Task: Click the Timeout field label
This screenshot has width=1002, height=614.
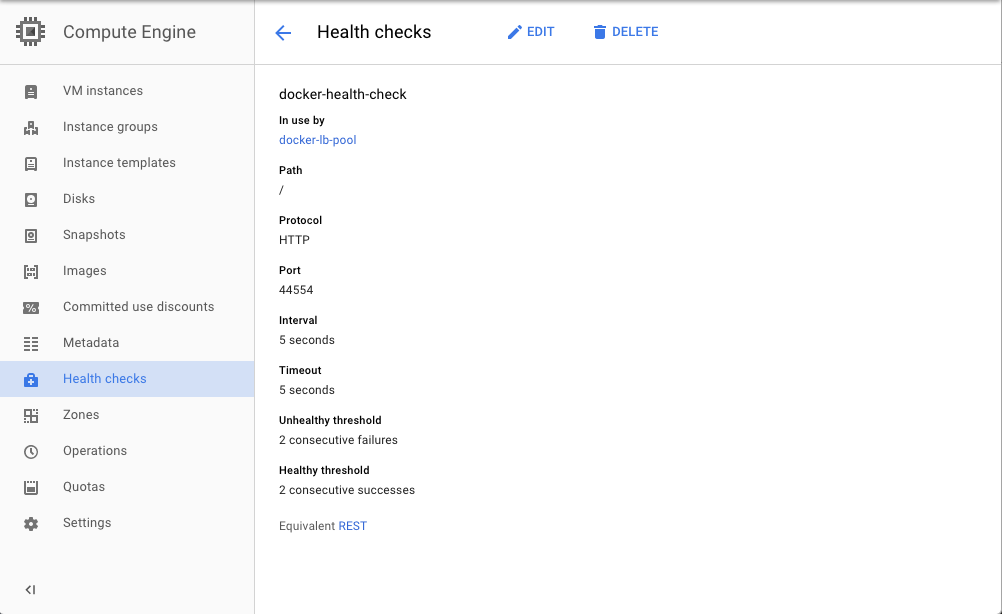Action: pos(300,371)
